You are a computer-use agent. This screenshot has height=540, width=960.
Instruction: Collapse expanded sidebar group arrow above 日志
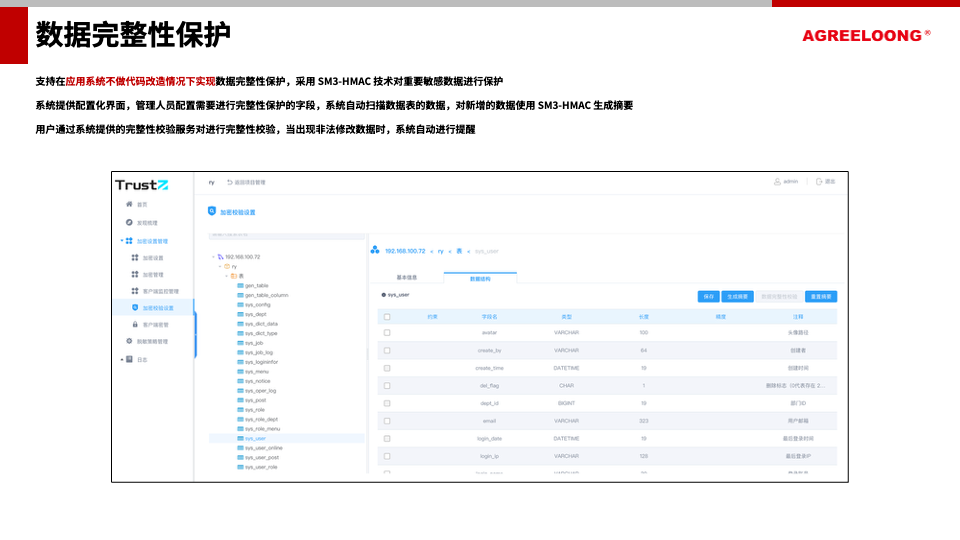click(x=122, y=241)
